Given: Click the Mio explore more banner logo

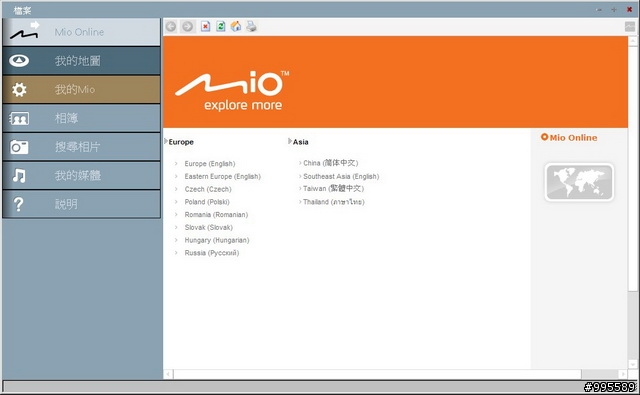Looking at the screenshot, I should coord(232,90).
